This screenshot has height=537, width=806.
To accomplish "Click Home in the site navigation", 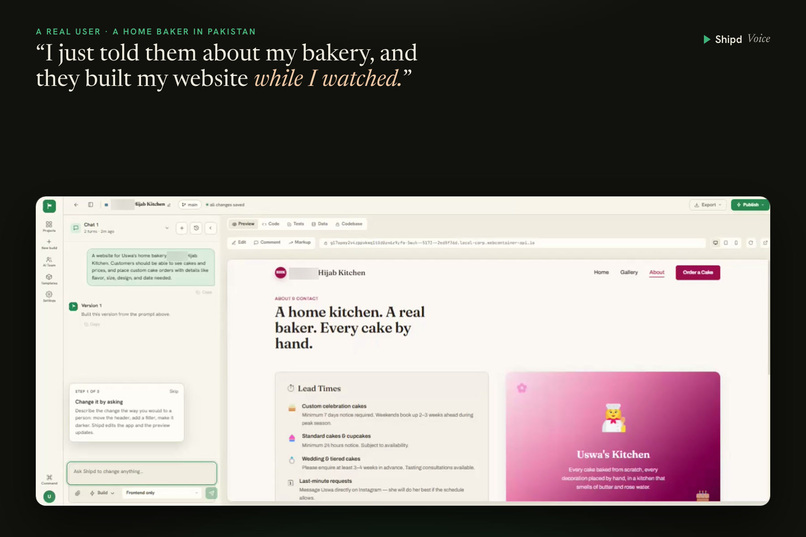I will [601, 272].
